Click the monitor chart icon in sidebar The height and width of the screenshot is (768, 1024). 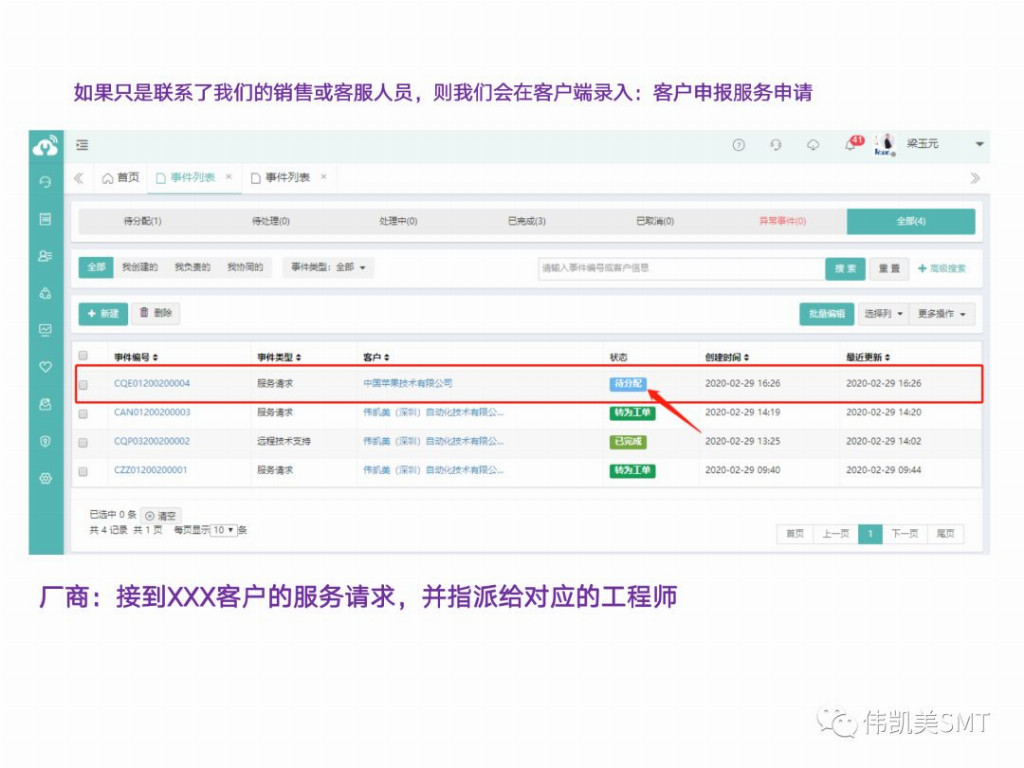click(45, 330)
